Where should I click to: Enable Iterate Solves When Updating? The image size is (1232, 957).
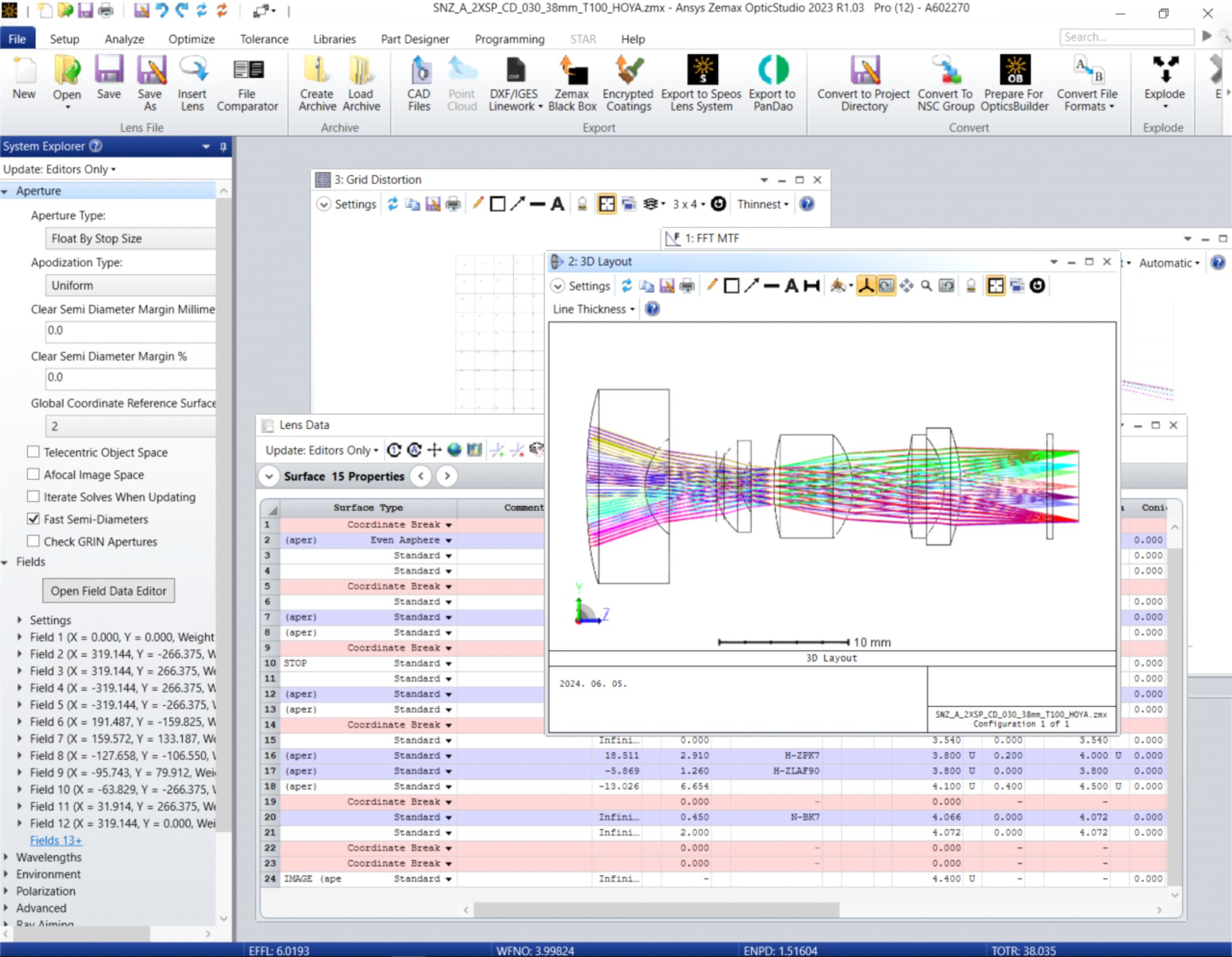(33, 496)
